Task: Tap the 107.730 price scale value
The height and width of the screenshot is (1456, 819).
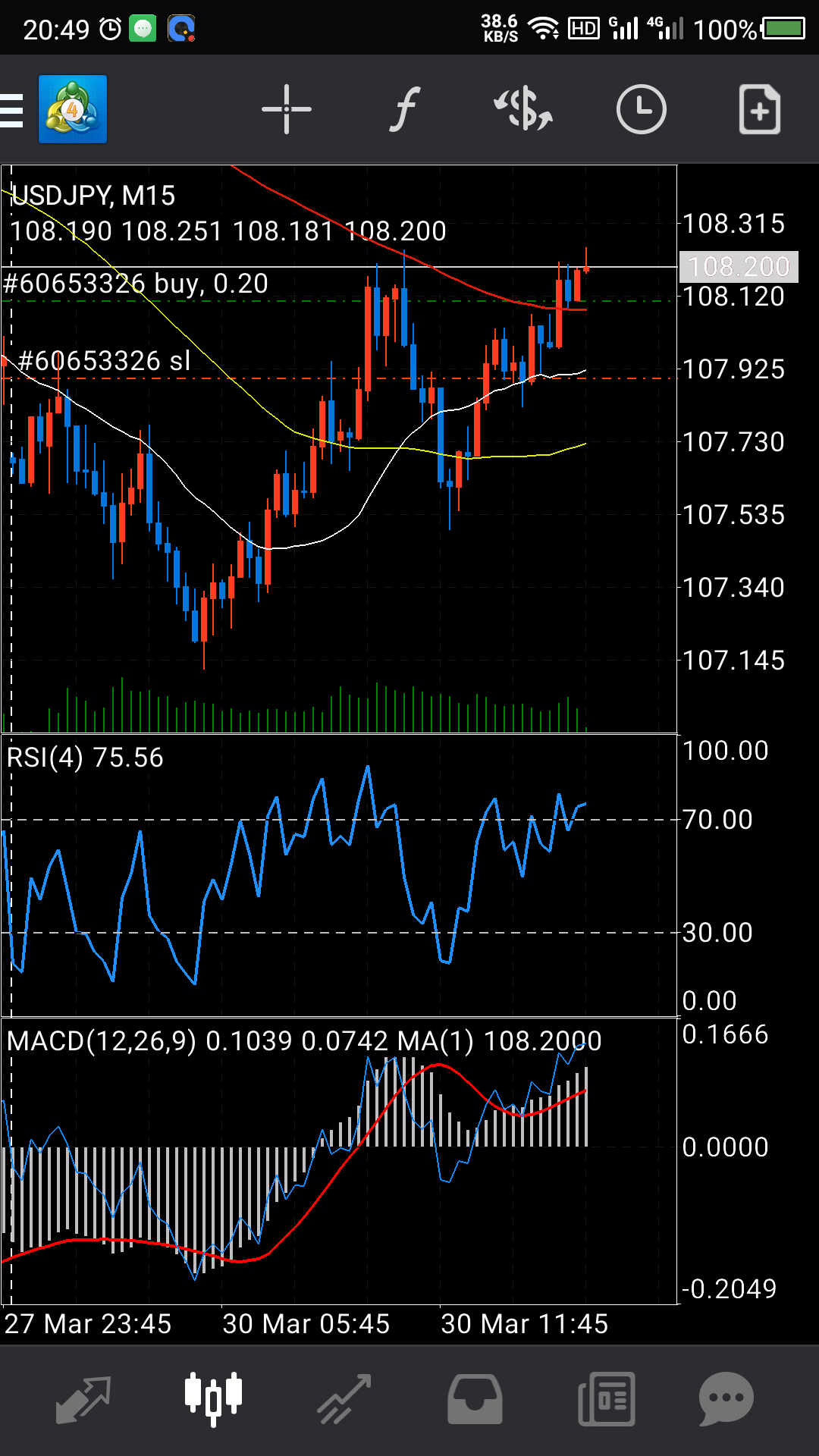Action: tap(733, 442)
